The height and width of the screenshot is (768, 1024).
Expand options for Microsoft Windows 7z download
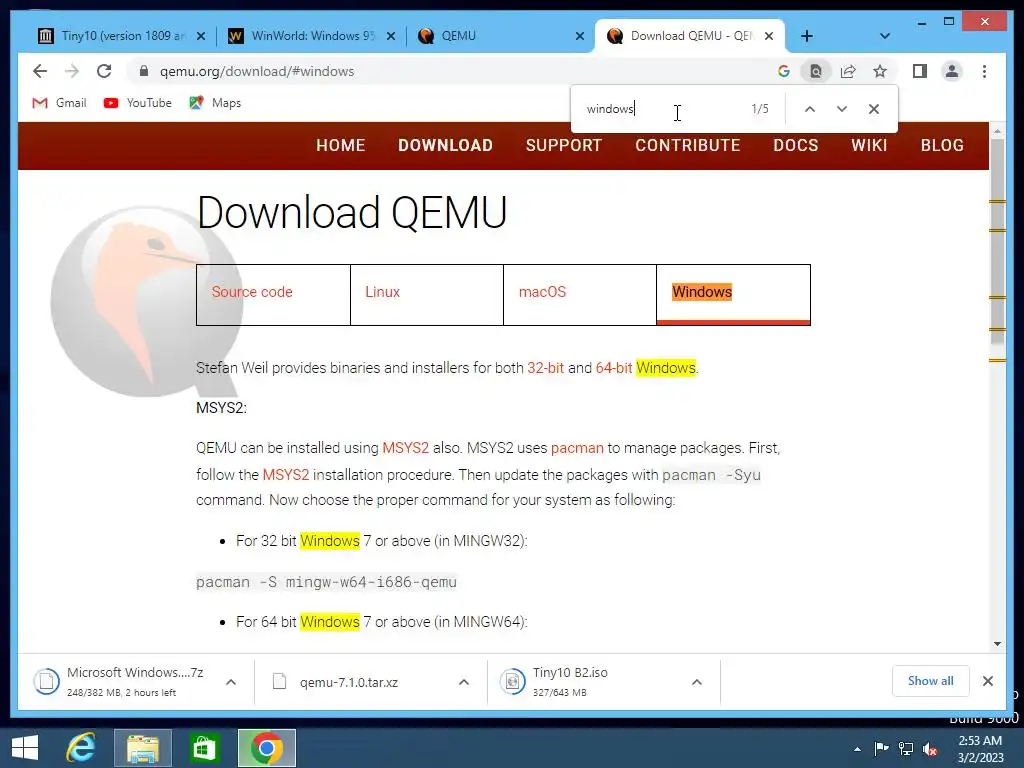(231, 682)
